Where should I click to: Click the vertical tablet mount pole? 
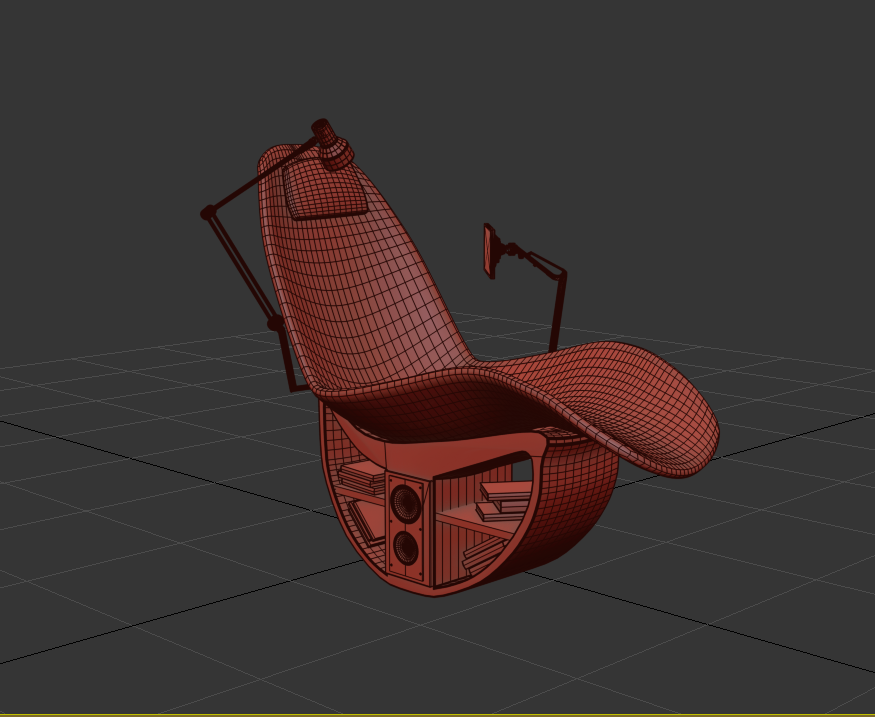click(558, 308)
